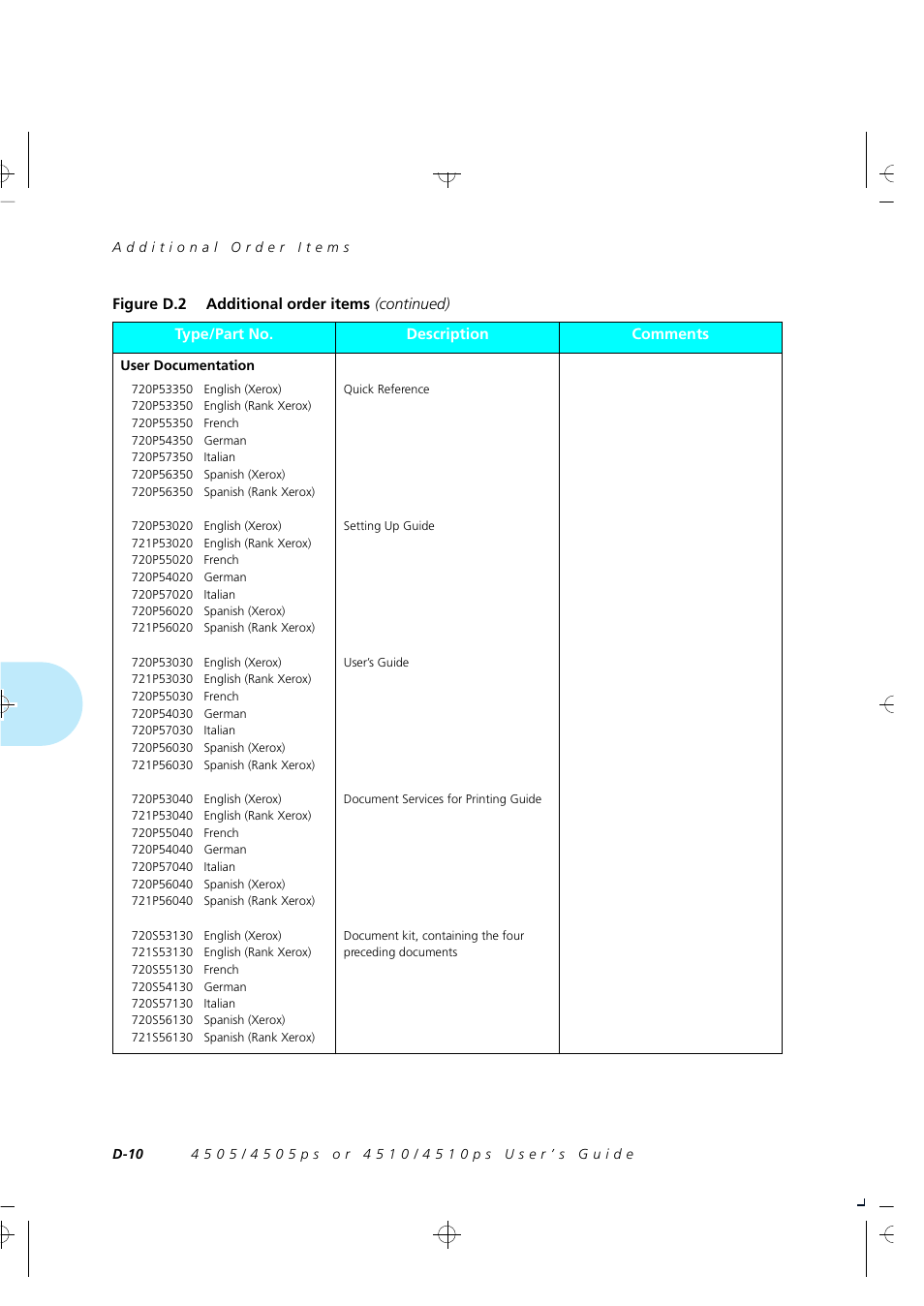924x1306 pixels.
Task: Click "Spanish (Rank Xerox)" beside part 721P56030
Action: pos(259,765)
